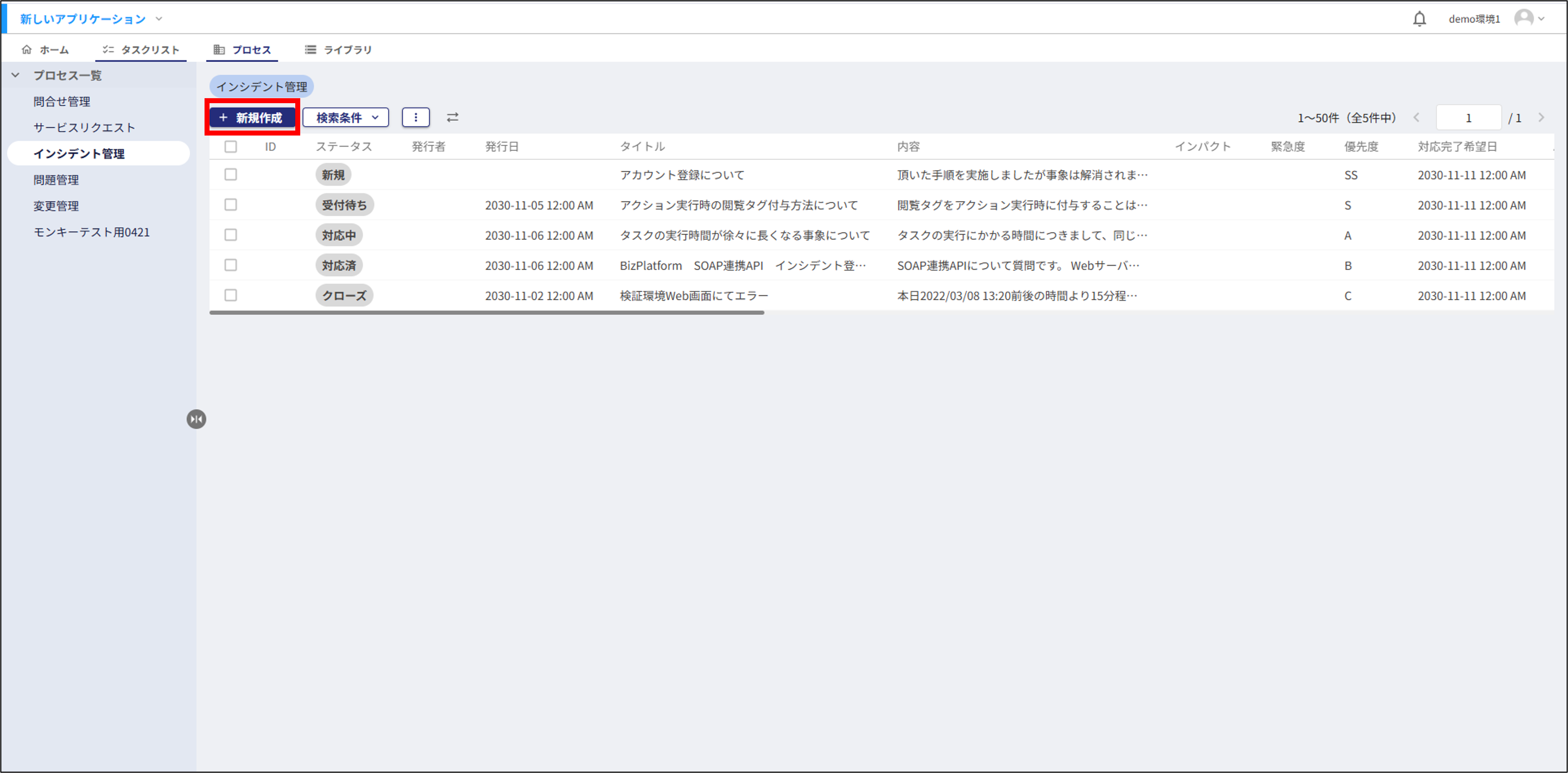
Task: Check the row with クローズ status
Action: point(231,295)
